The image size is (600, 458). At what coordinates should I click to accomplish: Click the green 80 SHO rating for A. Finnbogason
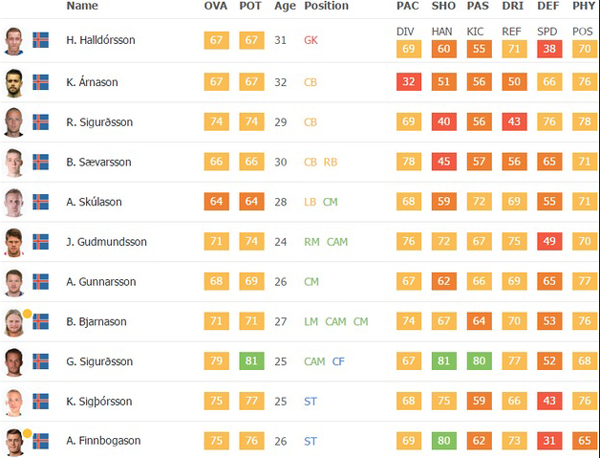[x=444, y=440]
